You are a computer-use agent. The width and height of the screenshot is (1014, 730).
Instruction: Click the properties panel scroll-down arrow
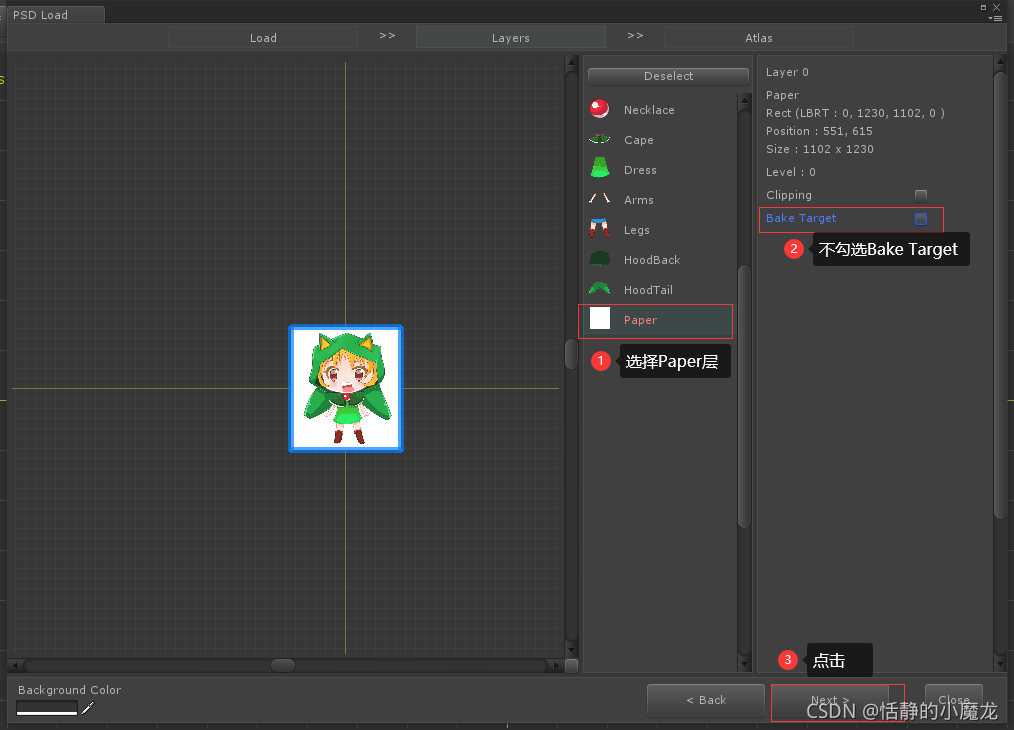[x=1000, y=664]
